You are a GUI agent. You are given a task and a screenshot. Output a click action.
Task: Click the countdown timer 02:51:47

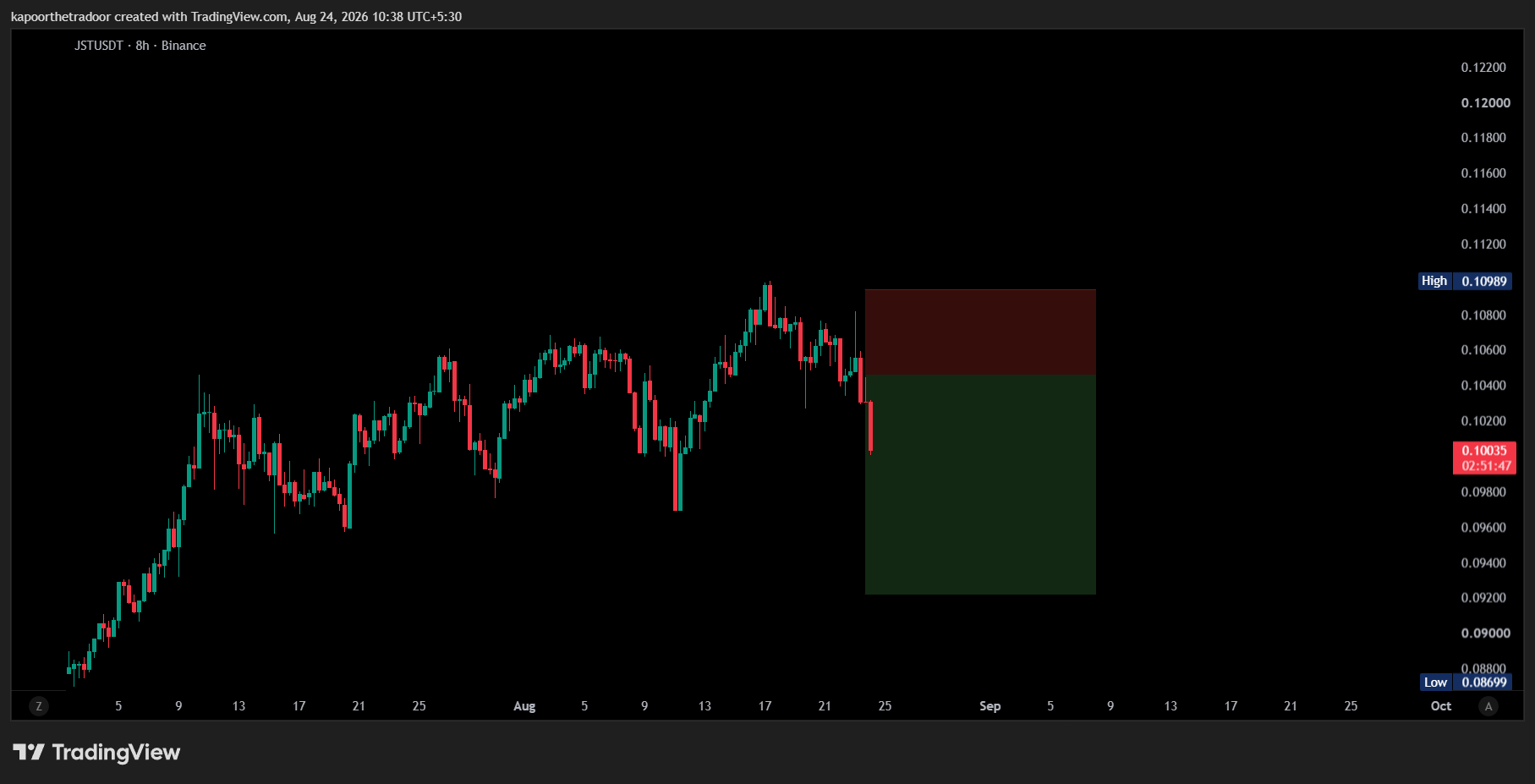click(1486, 466)
